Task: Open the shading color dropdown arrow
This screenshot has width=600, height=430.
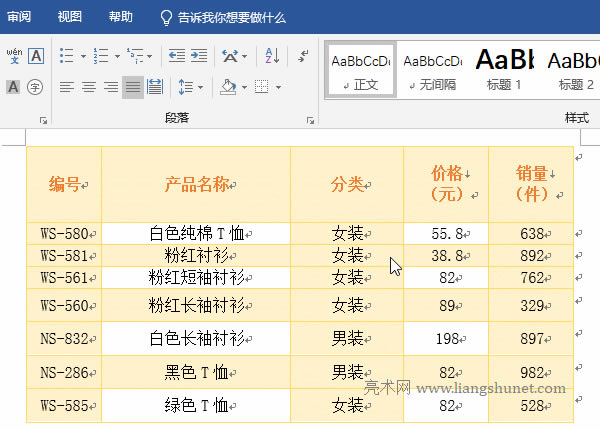Action: point(243,88)
